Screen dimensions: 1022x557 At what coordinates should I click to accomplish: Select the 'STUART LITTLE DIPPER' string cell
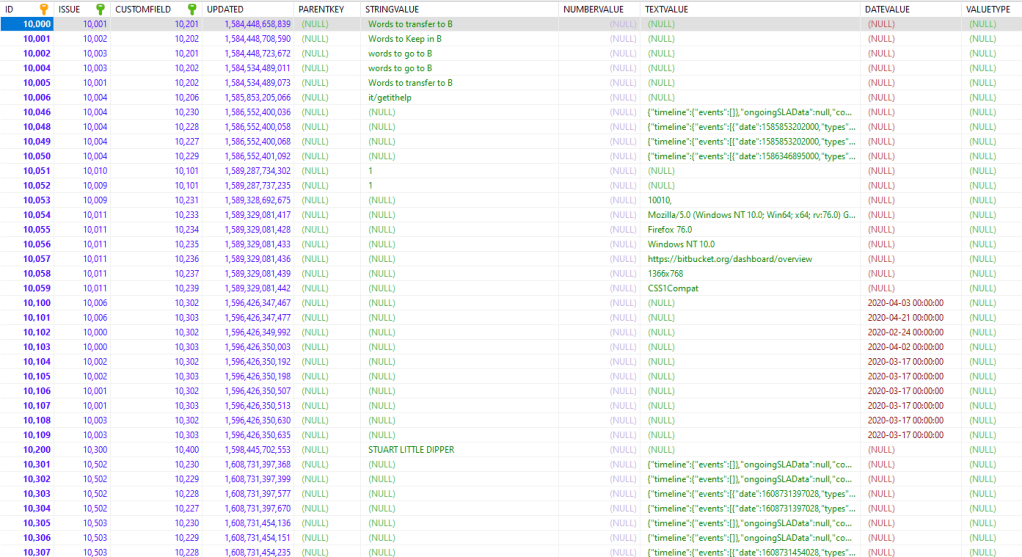click(411, 450)
